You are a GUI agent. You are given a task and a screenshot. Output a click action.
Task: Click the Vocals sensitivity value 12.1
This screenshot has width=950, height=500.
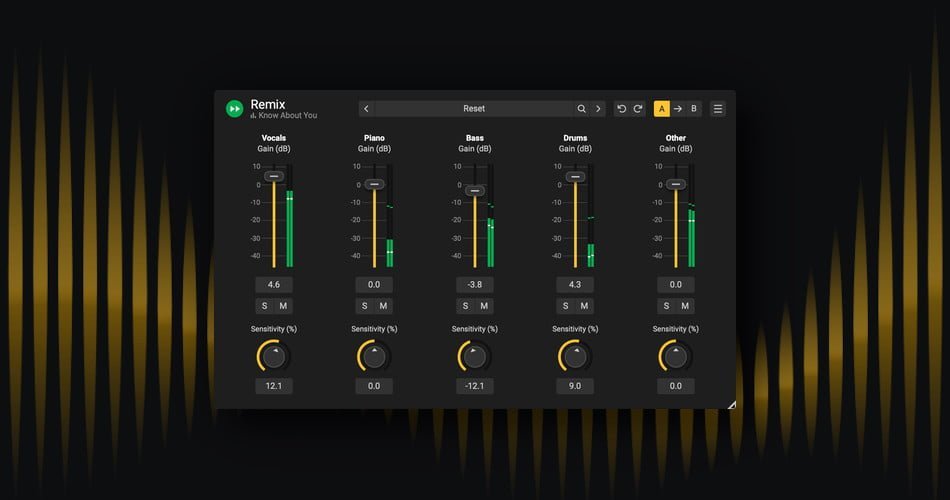click(273, 386)
